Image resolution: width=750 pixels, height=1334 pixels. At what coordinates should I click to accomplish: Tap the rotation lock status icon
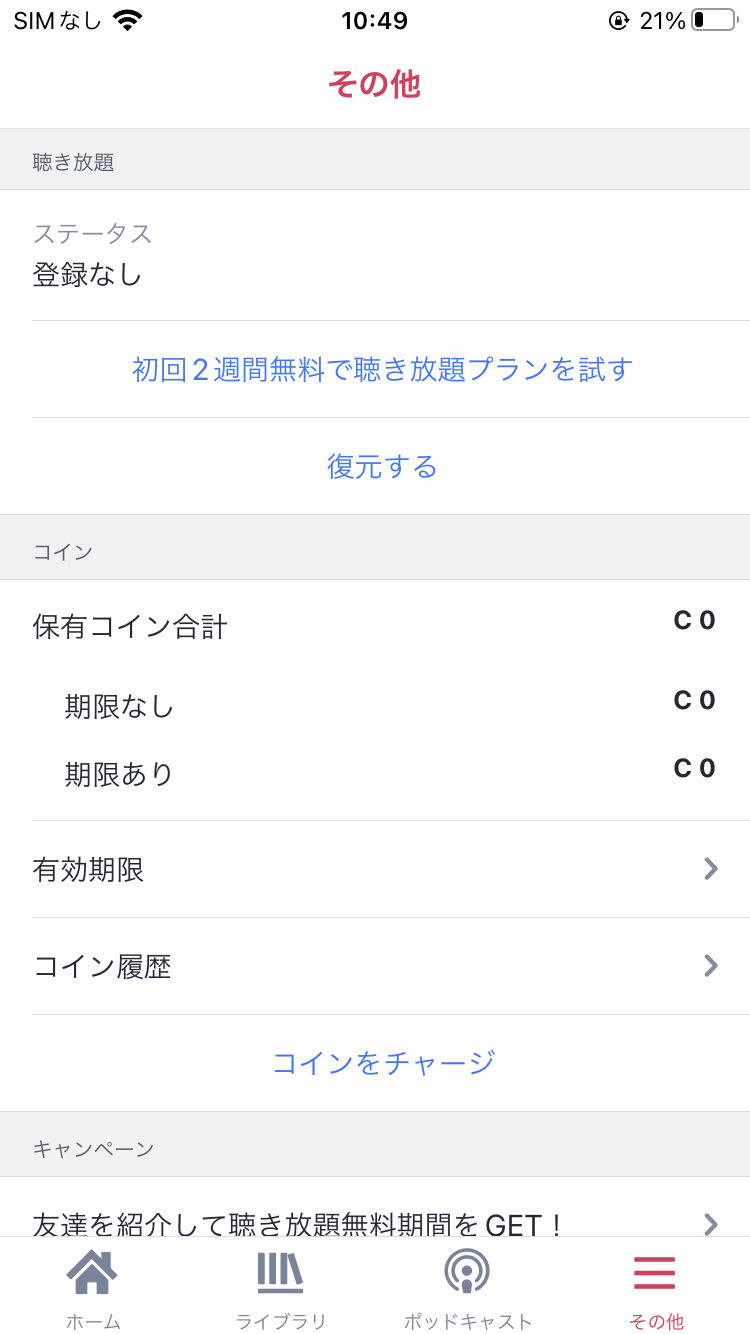click(x=619, y=20)
